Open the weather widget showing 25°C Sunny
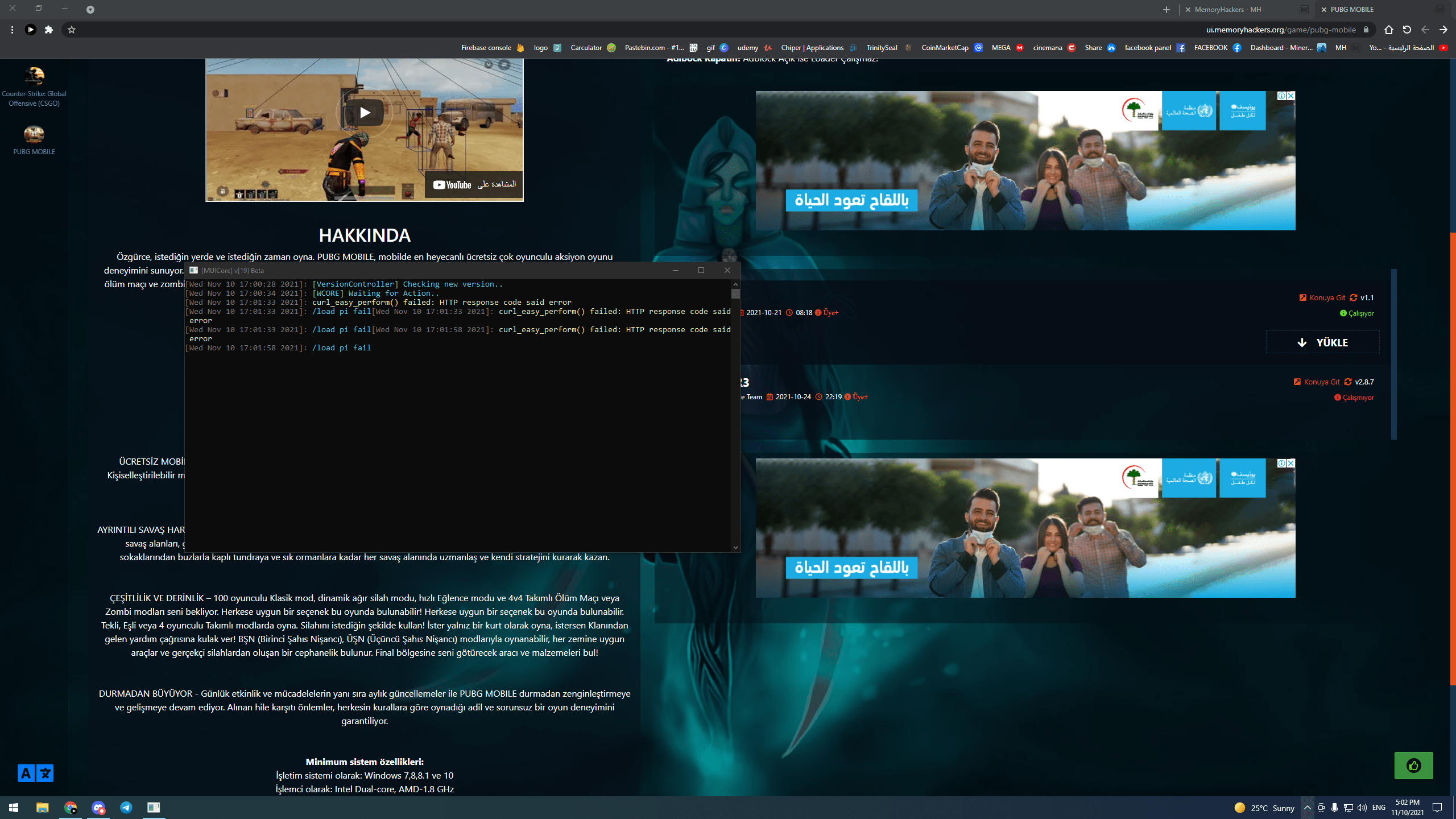Image resolution: width=1456 pixels, height=819 pixels. 1264,808
